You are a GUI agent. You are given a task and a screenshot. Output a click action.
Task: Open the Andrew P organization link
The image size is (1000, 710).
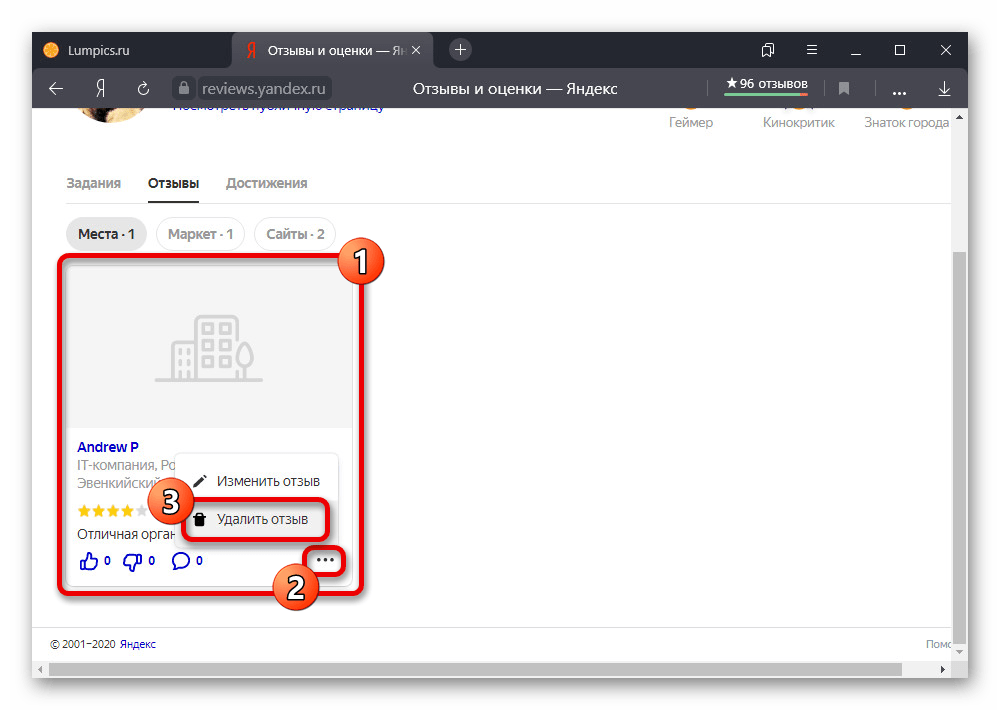(x=108, y=447)
